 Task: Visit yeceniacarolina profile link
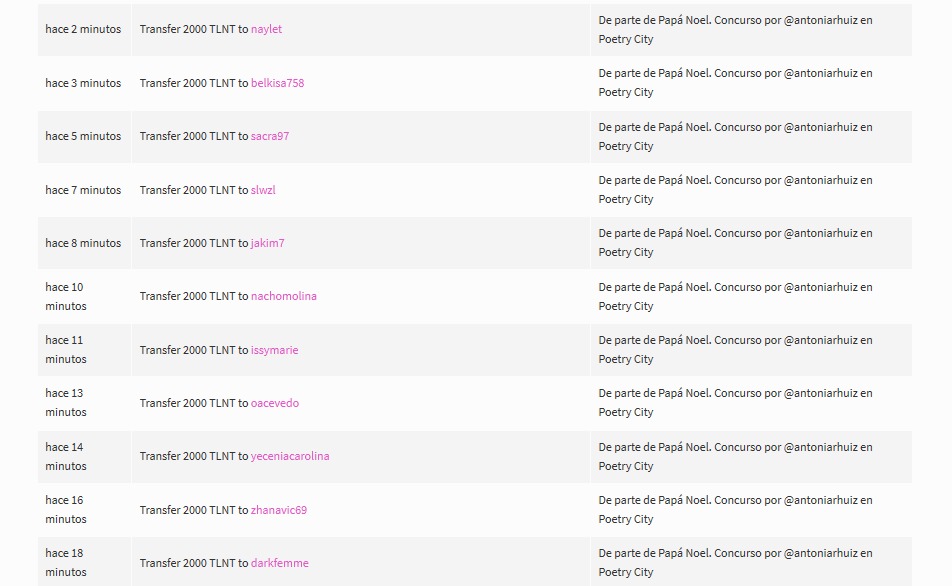290,456
